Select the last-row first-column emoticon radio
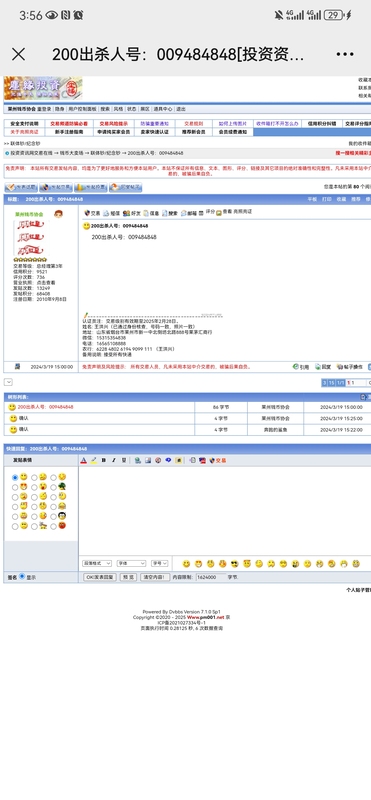The image size is (371, 800). coord(15,526)
